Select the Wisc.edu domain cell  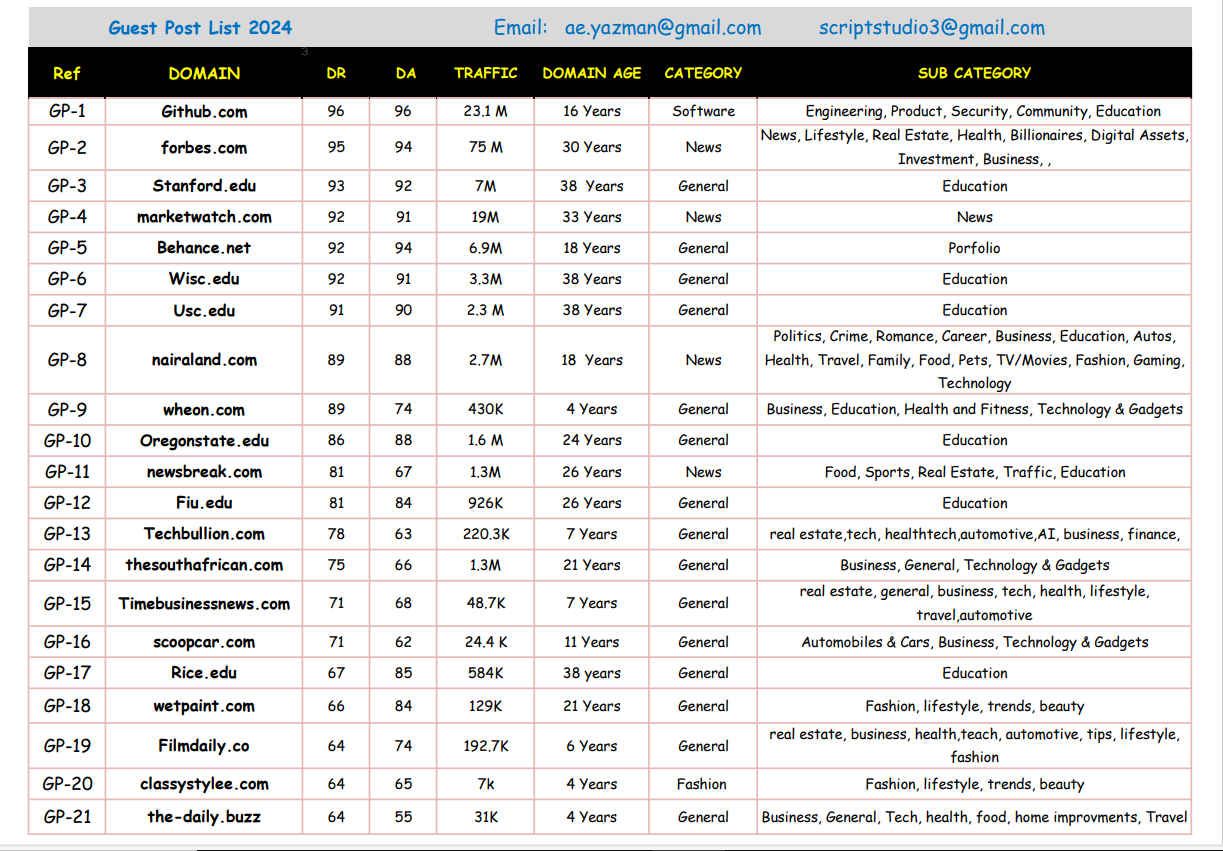click(x=204, y=279)
